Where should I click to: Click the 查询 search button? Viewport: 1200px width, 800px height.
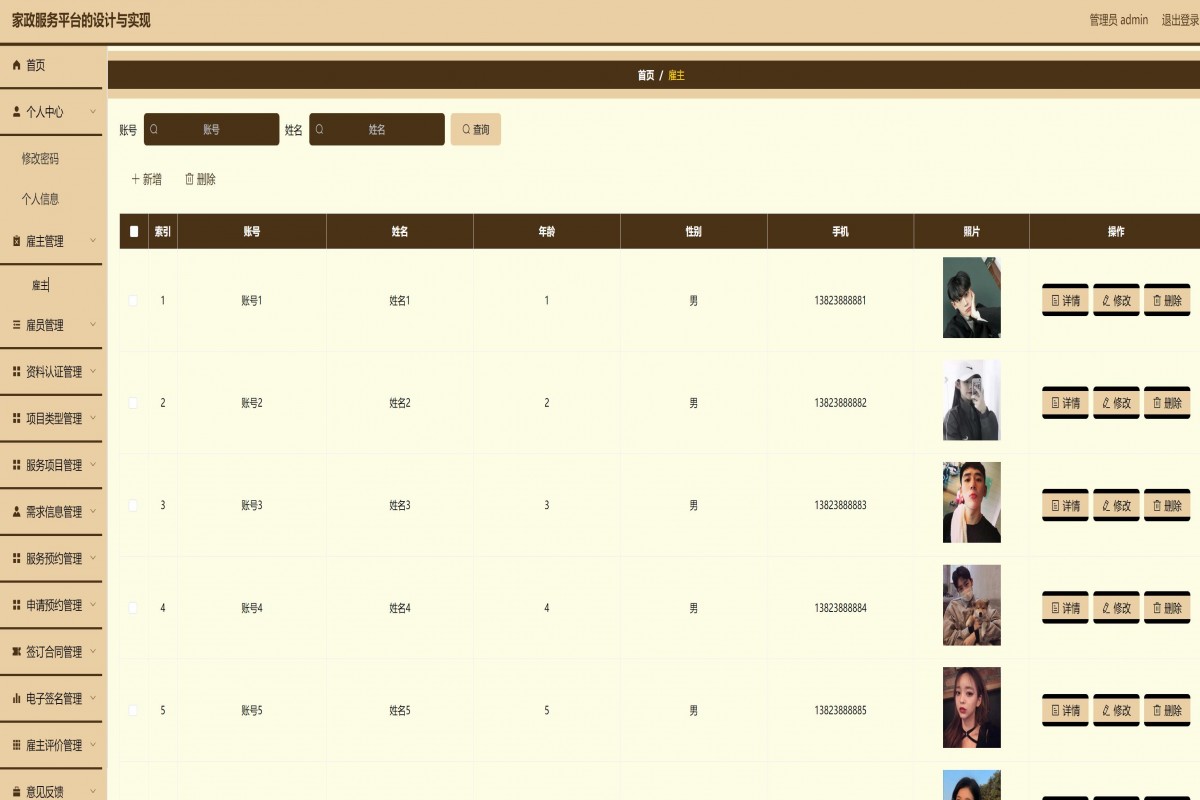click(476, 129)
